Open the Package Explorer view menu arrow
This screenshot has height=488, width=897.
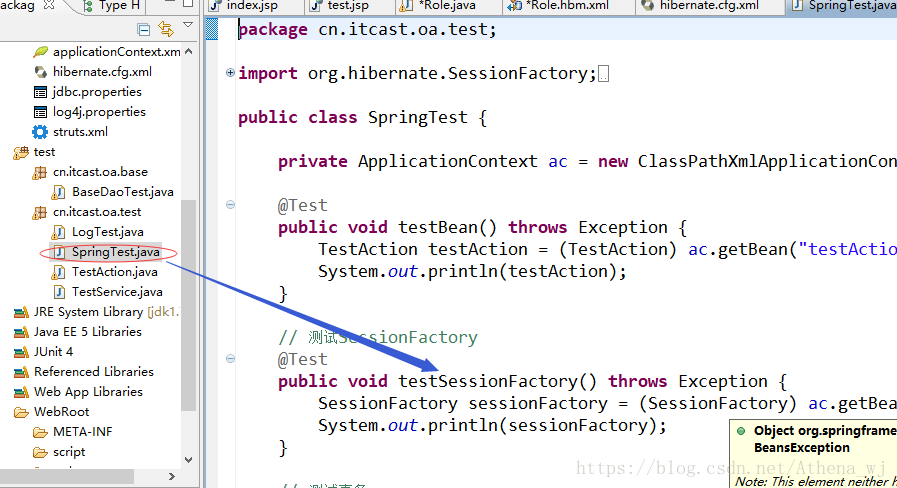point(188,25)
